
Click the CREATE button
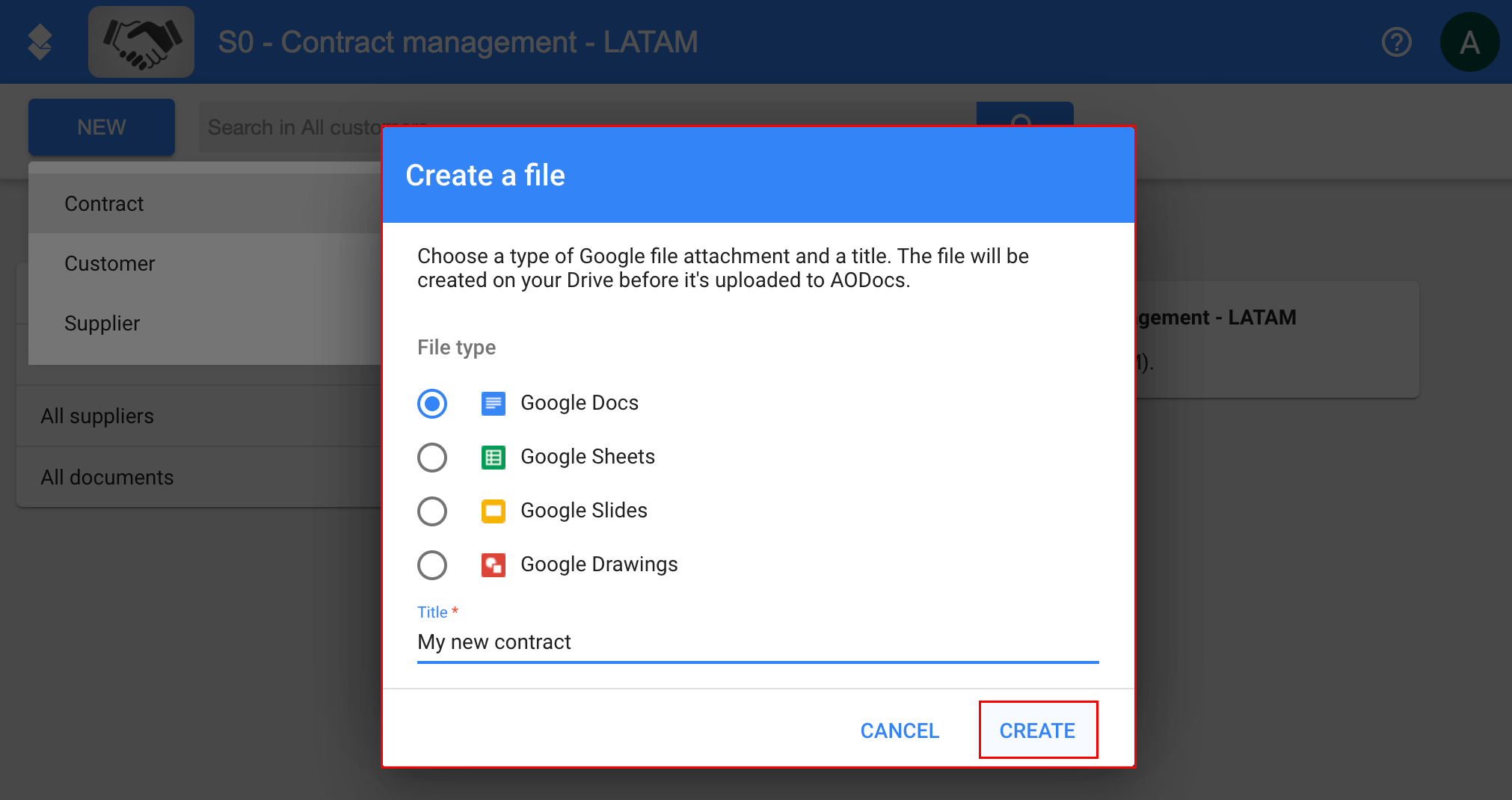(1038, 730)
